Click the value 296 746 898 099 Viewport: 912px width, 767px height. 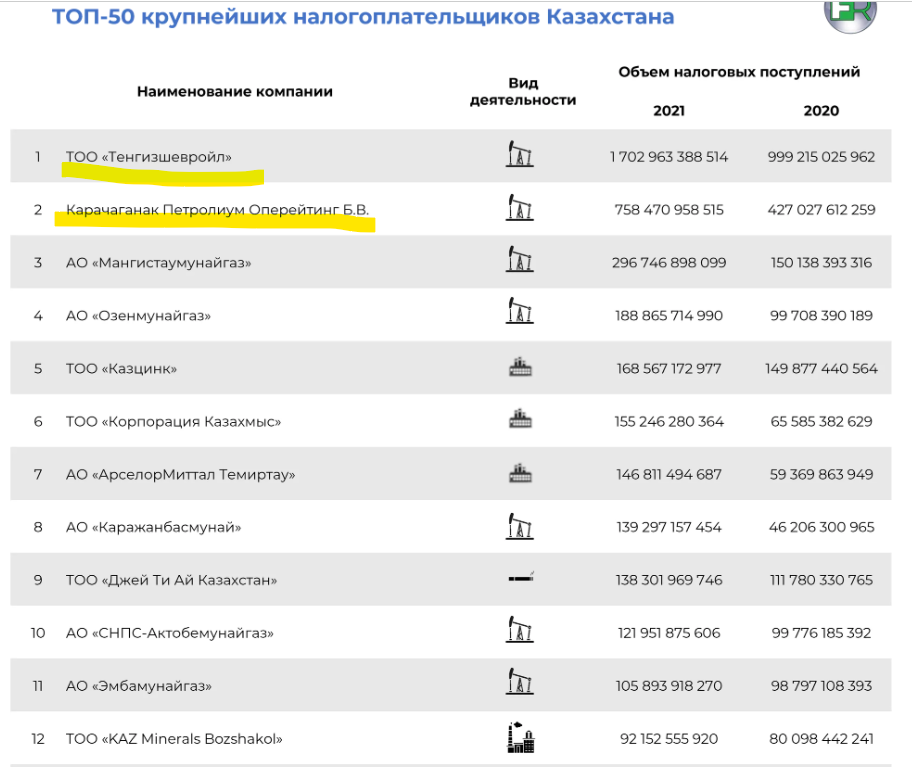point(669,263)
